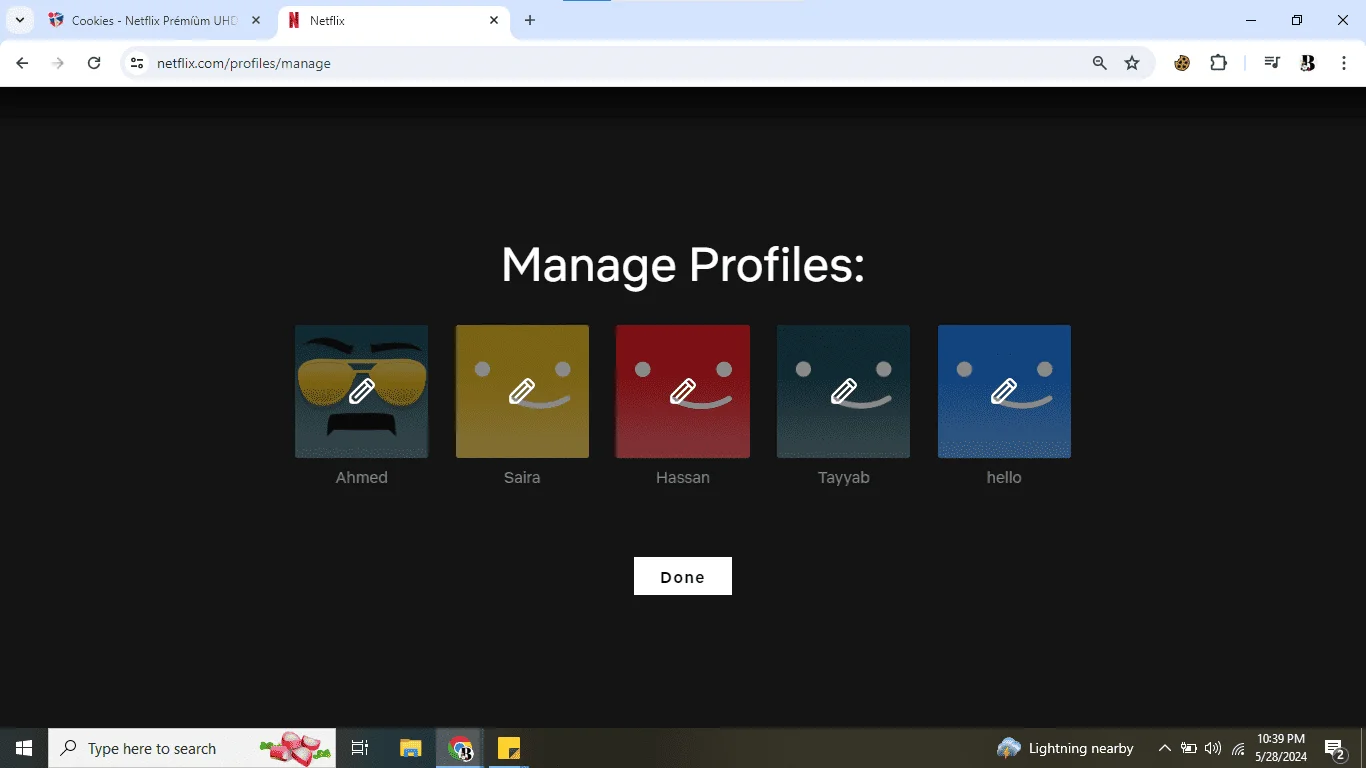
Task: Open File Explorer from the taskbar
Action: 411,748
